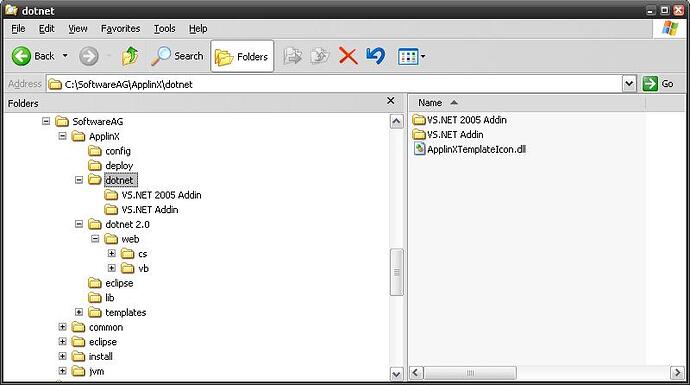Click the folder tree vertical scroll thumb

(396, 272)
